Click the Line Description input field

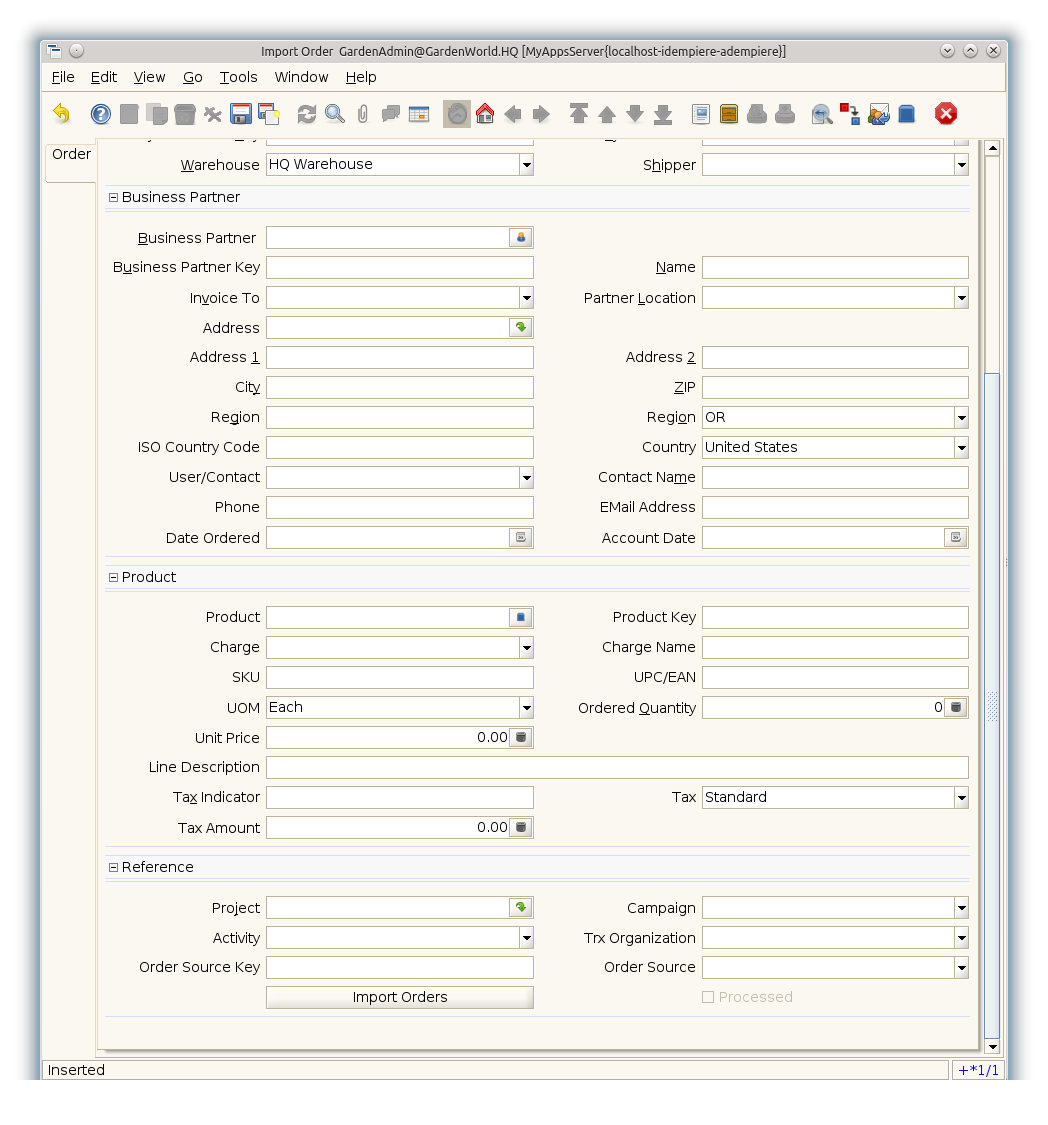[x=616, y=768]
